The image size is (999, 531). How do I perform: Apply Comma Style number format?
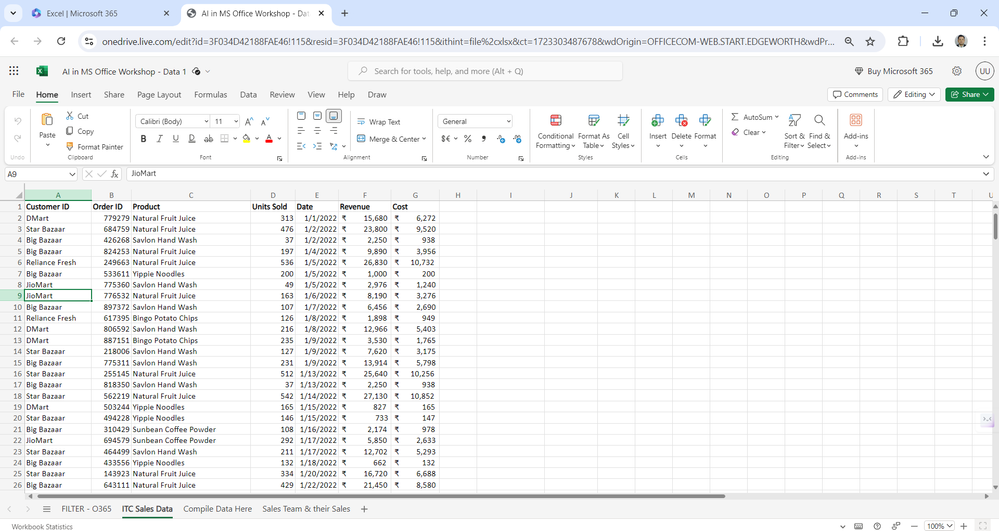click(484, 138)
